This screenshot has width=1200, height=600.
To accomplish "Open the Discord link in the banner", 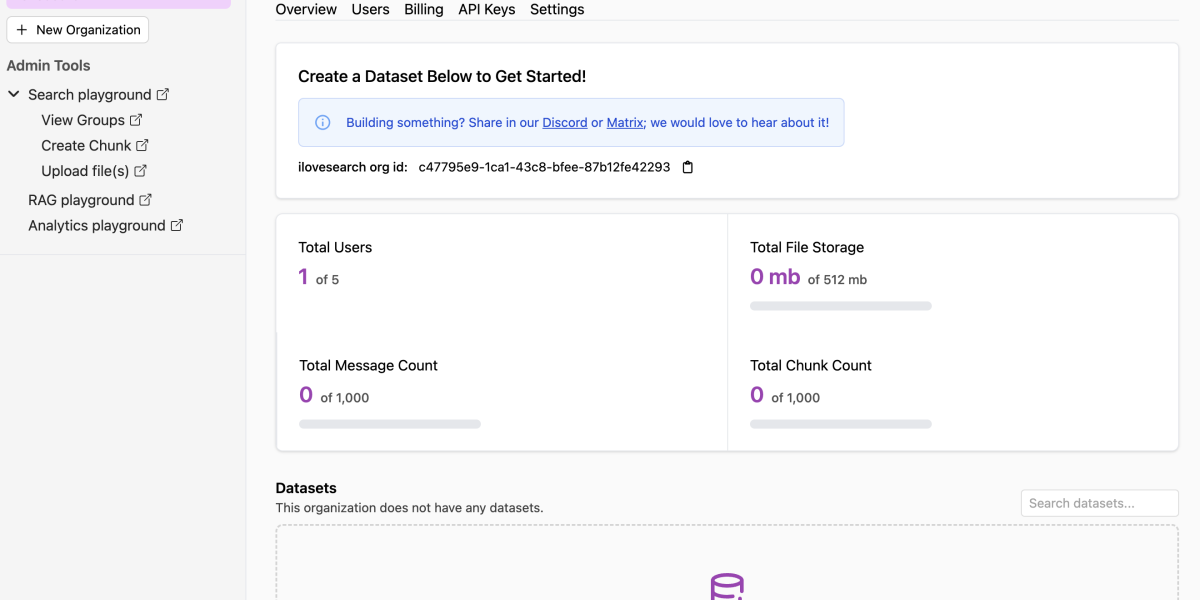I will point(565,123).
